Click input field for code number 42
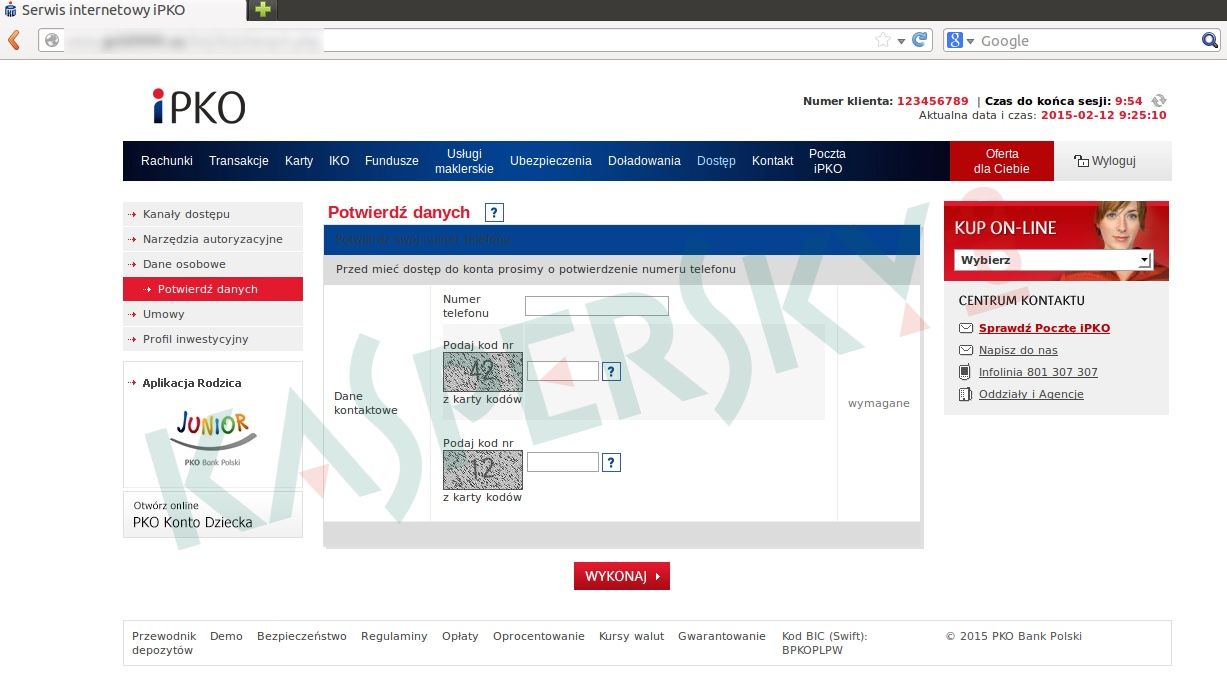The height and width of the screenshot is (681, 1227). (x=563, y=371)
